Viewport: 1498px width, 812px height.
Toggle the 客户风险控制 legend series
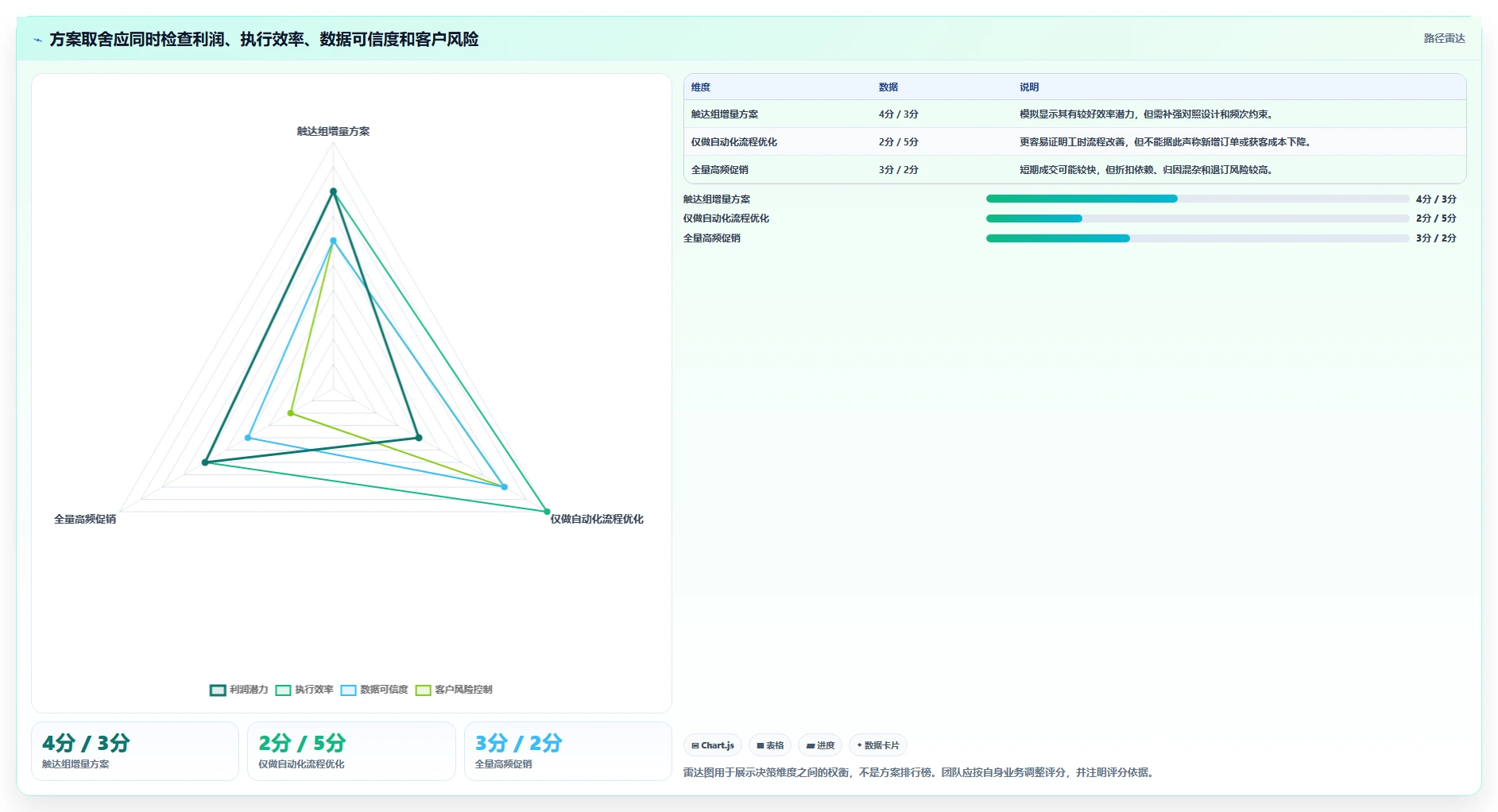tap(454, 690)
